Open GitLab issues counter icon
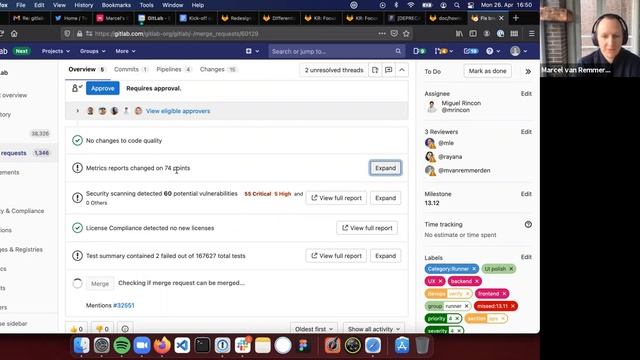The width and height of the screenshot is (640, 360). click(419, 51)
